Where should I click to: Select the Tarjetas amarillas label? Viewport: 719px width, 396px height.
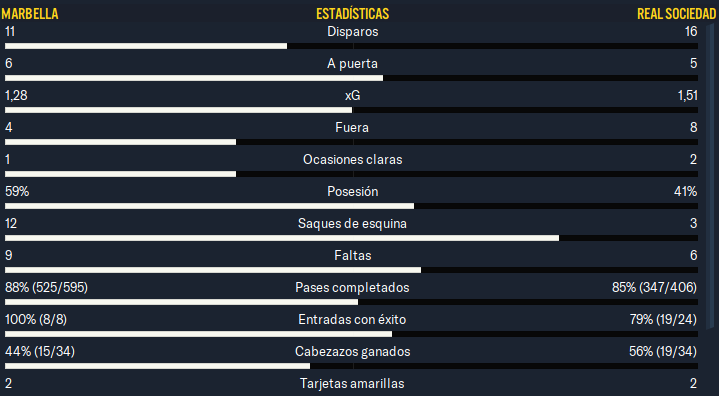coord(352,383)
